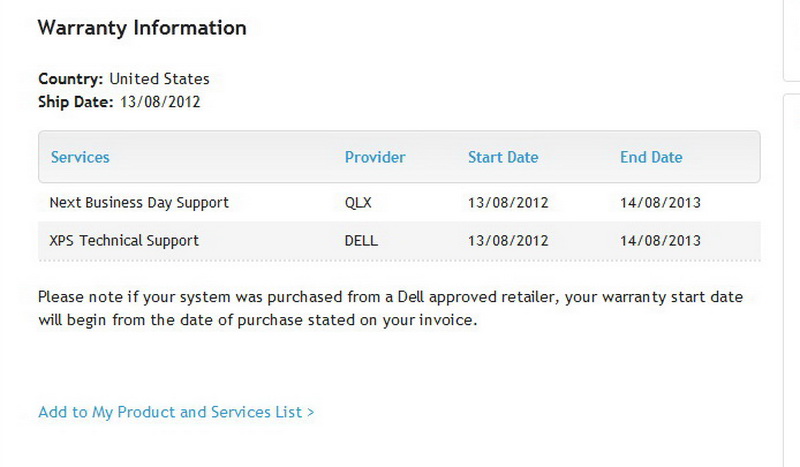Click end date of Next Business Day Support
The height and width of the screenshot is (467, 800).
point(660,203)
